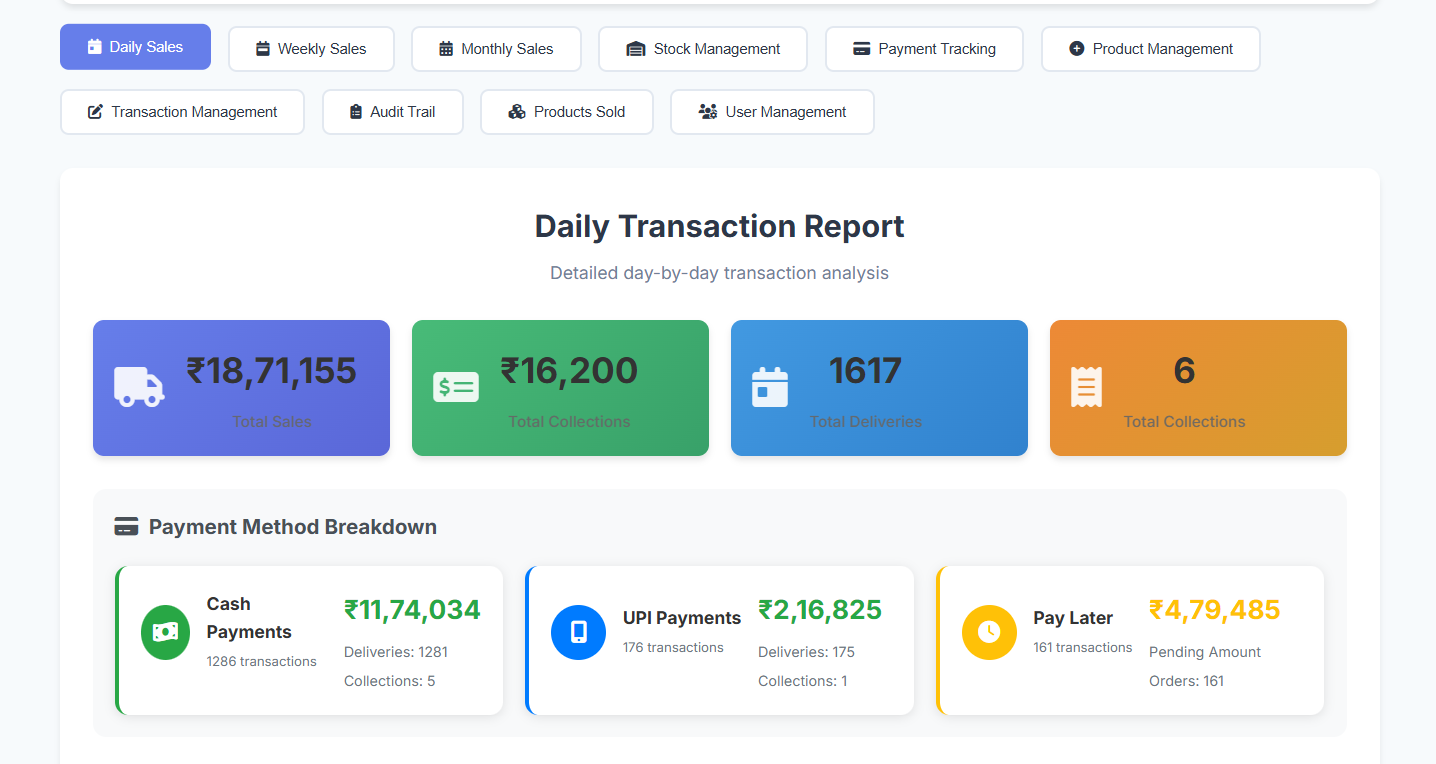
Task: Click the 'Deliveries: 1281' line
Action: [x=396, y=652]
